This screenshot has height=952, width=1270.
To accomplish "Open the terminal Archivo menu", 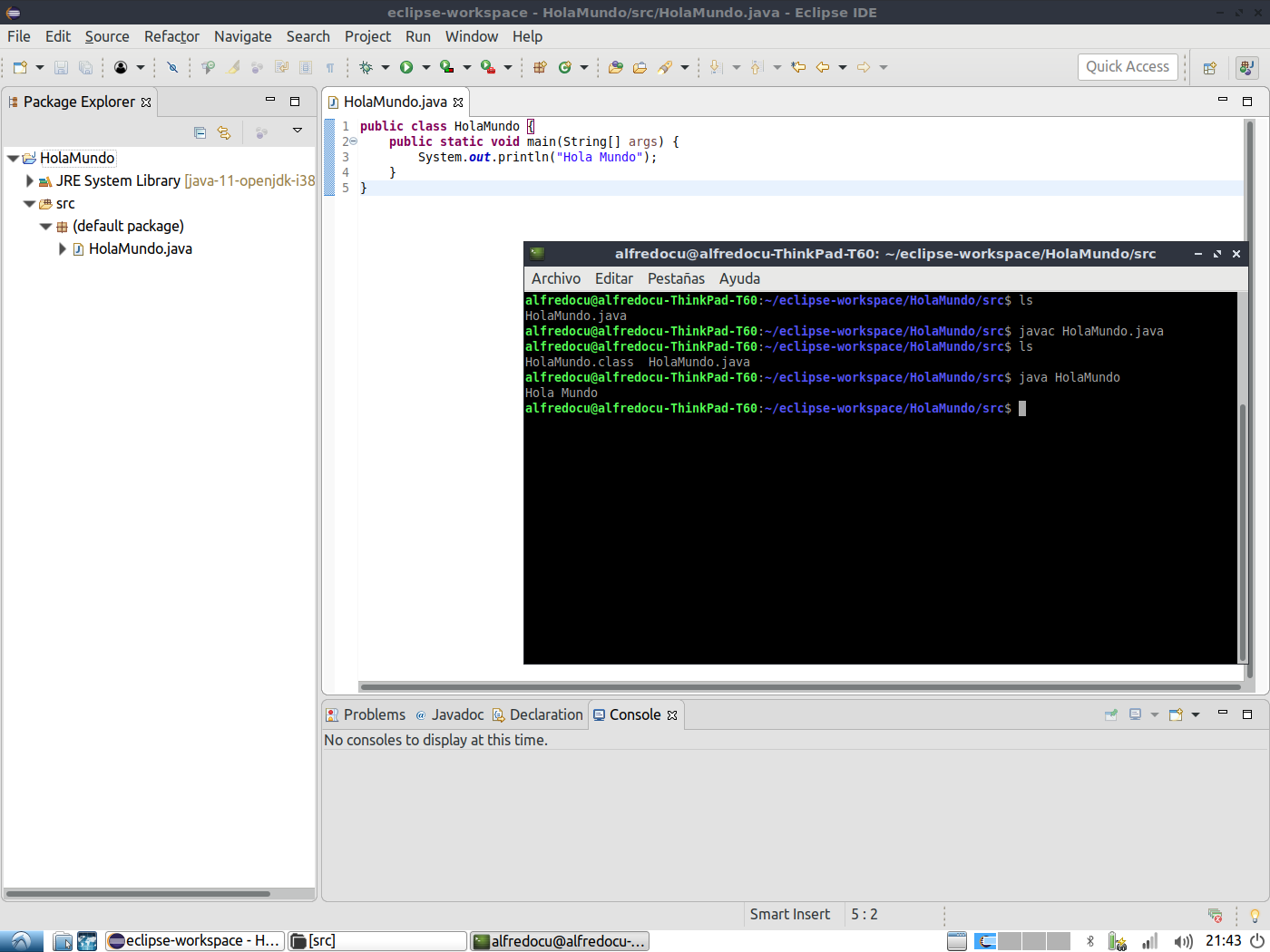I will (x=556, y=278).
